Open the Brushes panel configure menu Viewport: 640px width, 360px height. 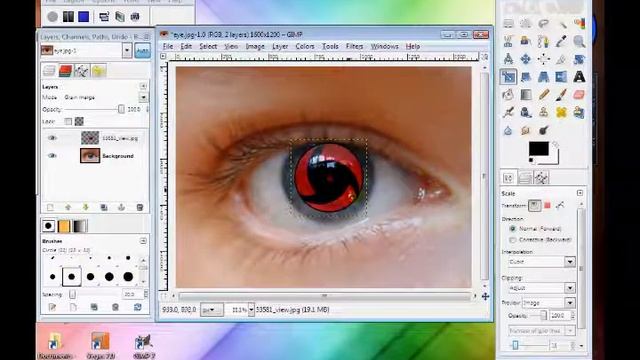pyautogui.click(x=143, y=241)
